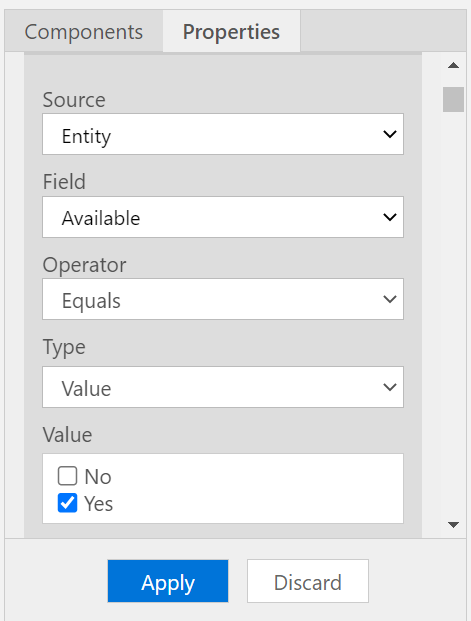Screen dimensions: 471x621
Task: Click the scrollbar up arrow
Action: pyautogui.click(x=453, y=66)
